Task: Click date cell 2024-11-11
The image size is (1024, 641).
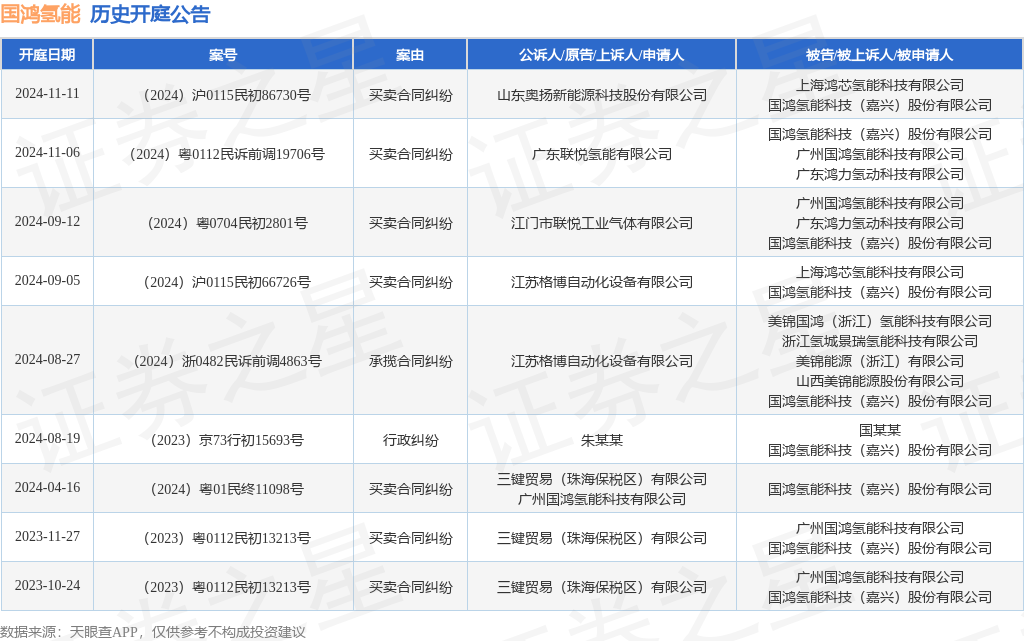Action: pos(47,94)
